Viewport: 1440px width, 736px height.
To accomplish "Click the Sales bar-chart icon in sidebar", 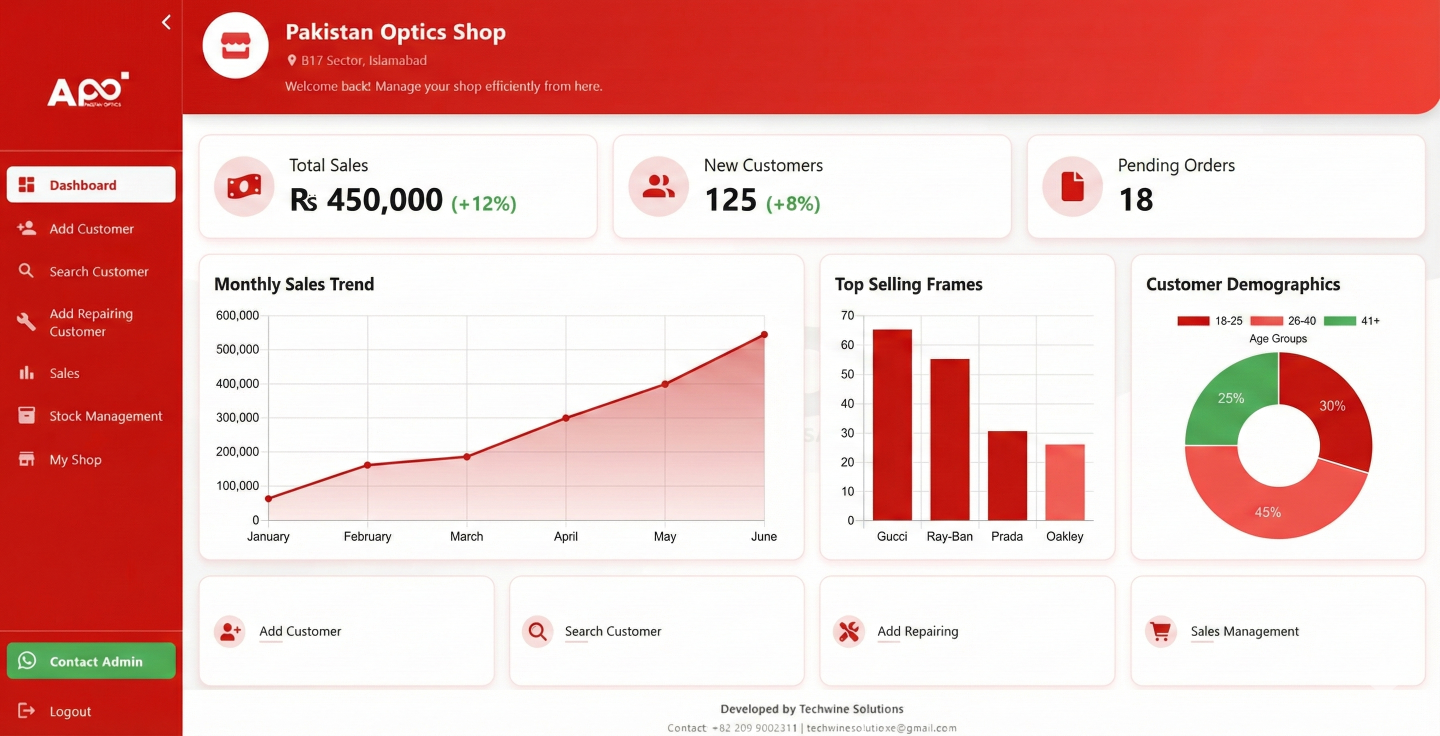I will [x=27, y=372].
